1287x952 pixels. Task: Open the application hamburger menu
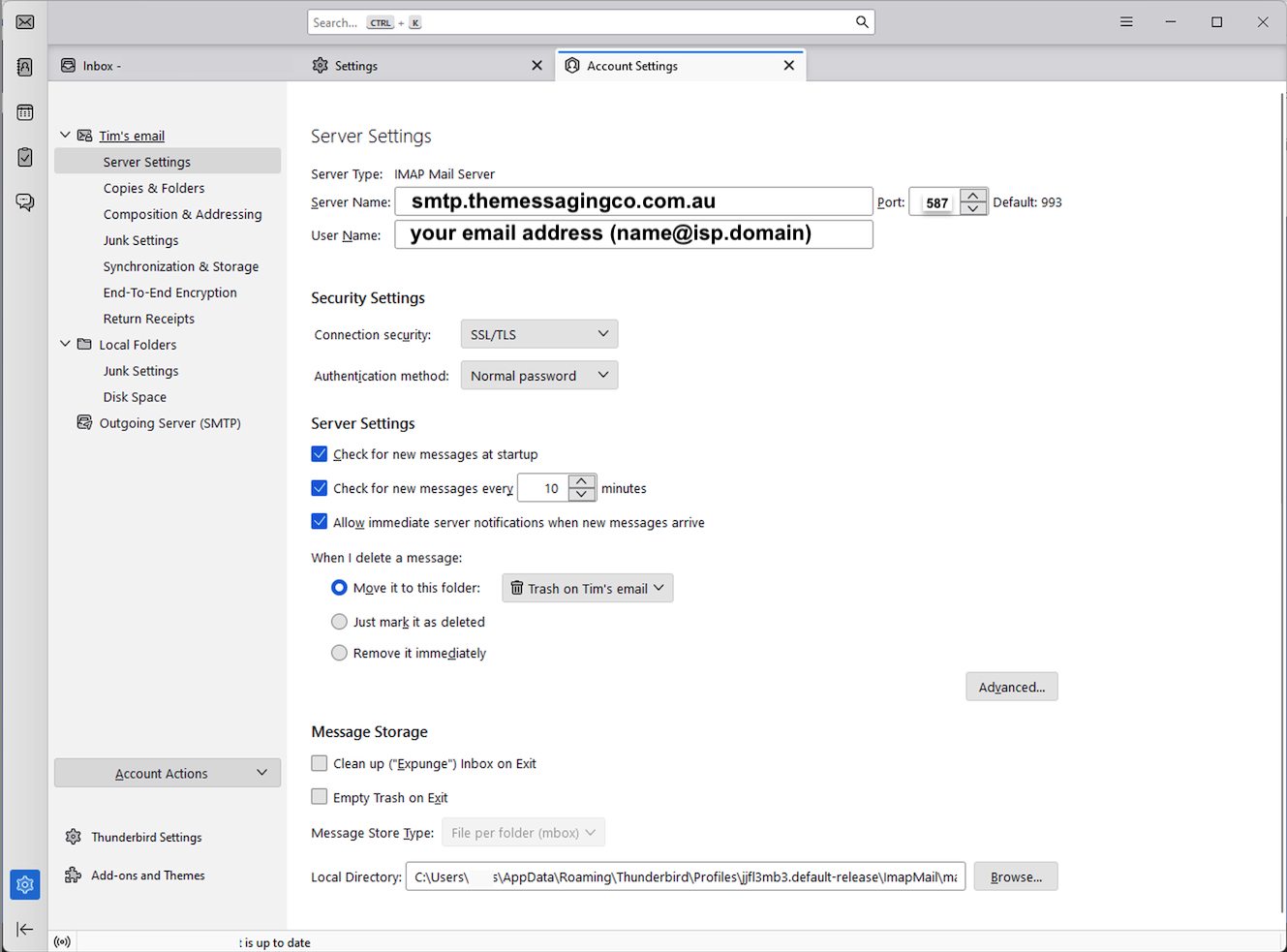tap(1125, 21)
